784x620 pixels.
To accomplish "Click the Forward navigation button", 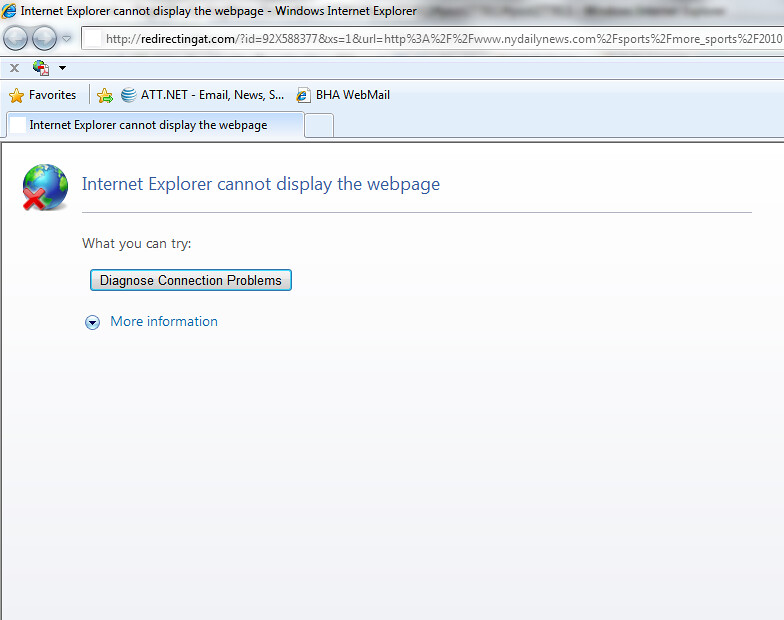I will tap(44, 38).
